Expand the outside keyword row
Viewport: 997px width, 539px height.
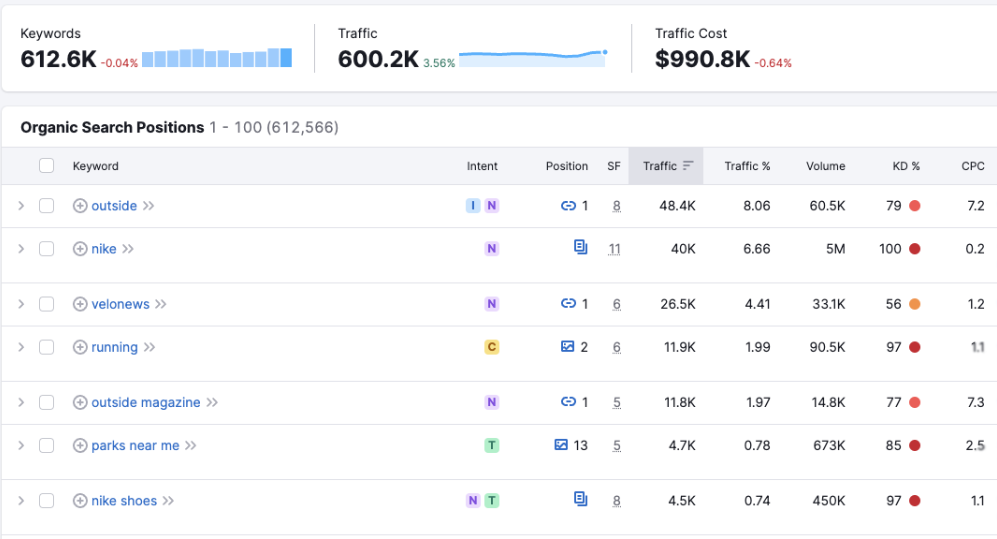coord(21,206)
